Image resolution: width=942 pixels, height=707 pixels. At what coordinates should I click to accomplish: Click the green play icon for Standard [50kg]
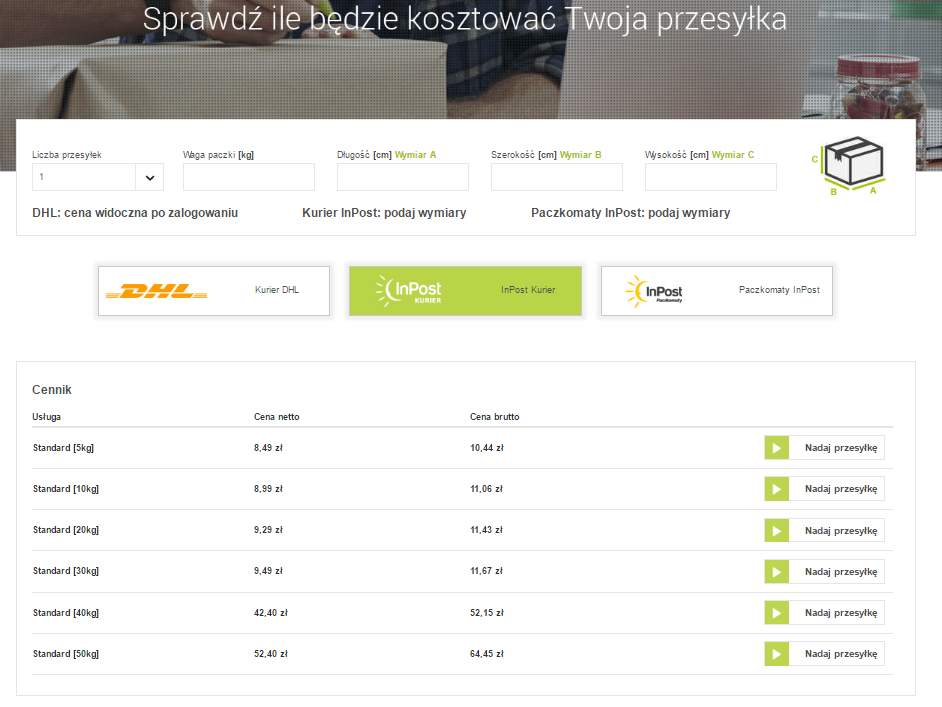click(x=777, y=654)
